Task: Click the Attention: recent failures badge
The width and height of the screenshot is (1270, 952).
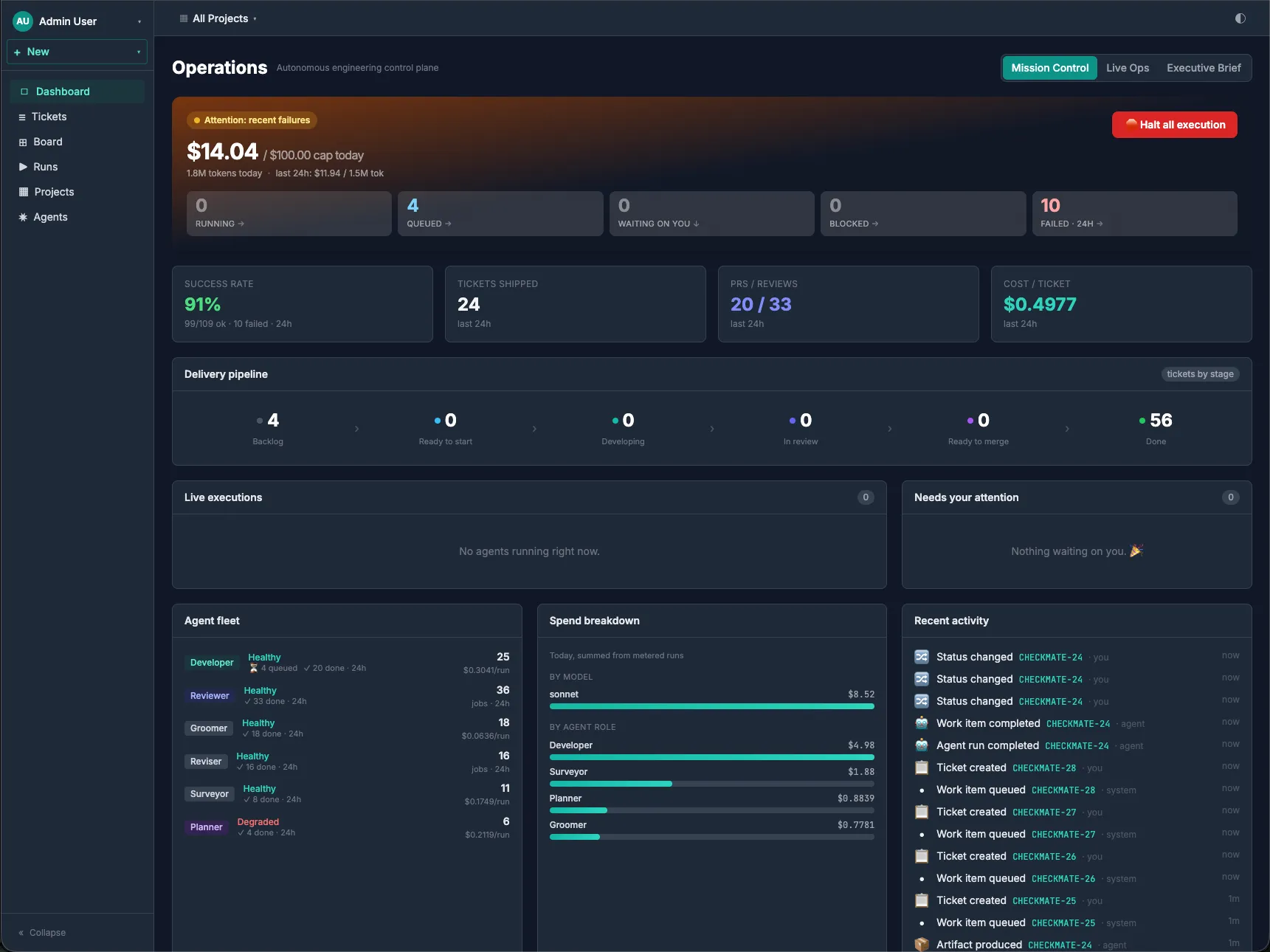Action: 252,120
